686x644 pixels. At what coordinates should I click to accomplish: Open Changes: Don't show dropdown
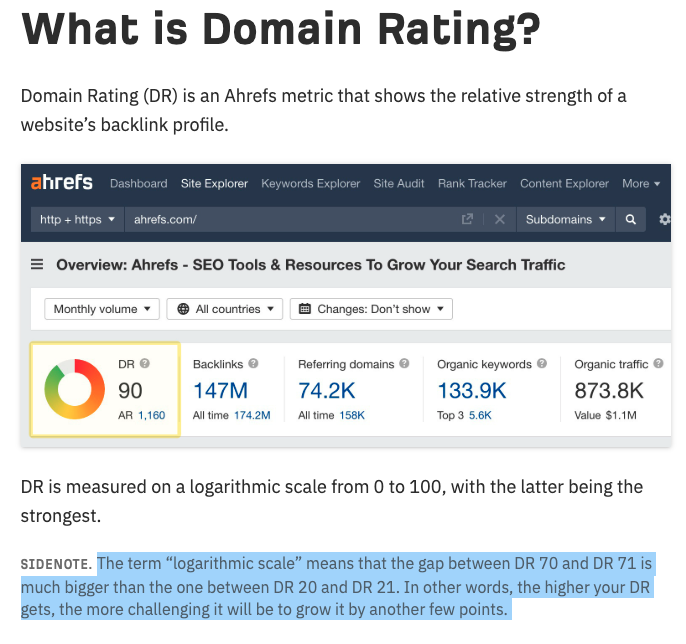371,309
